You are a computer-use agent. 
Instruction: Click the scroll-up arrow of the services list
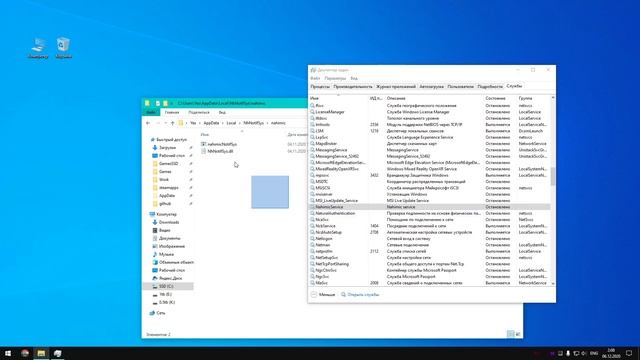(x=553, y=98)
